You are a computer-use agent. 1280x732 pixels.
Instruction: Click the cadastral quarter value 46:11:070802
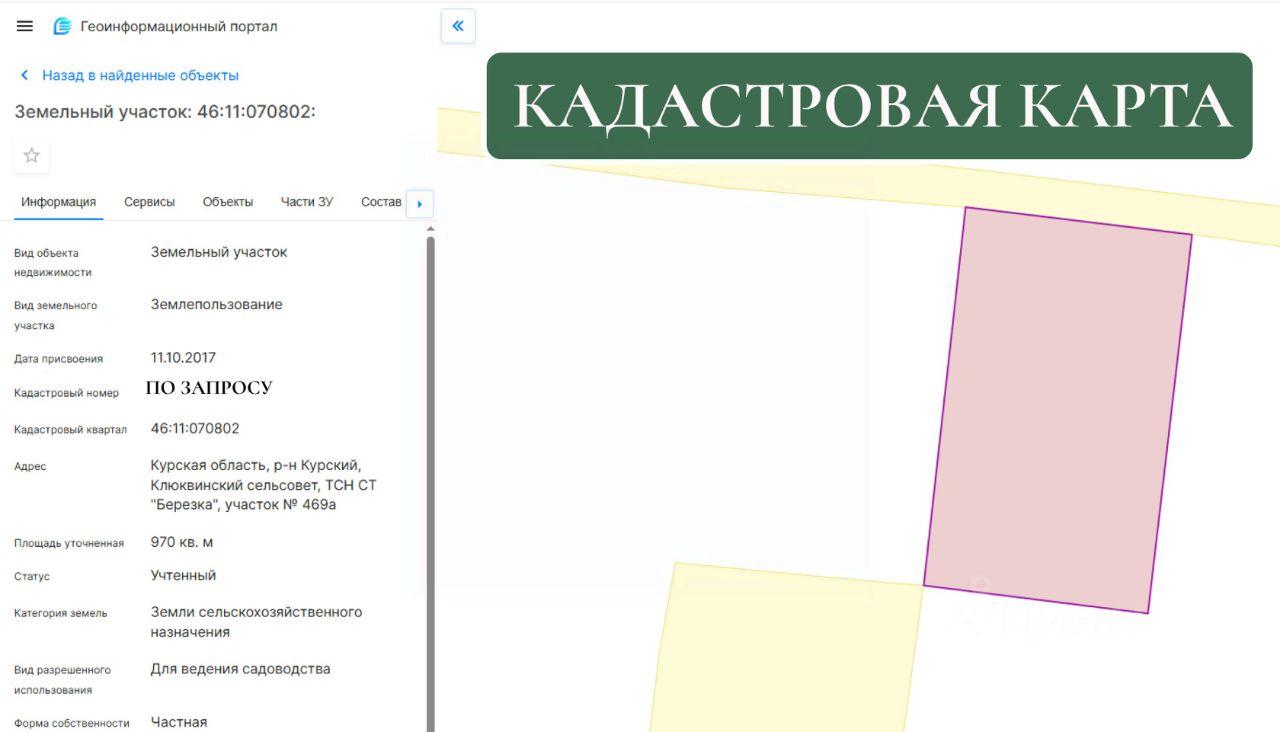pyautogui.click(x=195, y=428)
